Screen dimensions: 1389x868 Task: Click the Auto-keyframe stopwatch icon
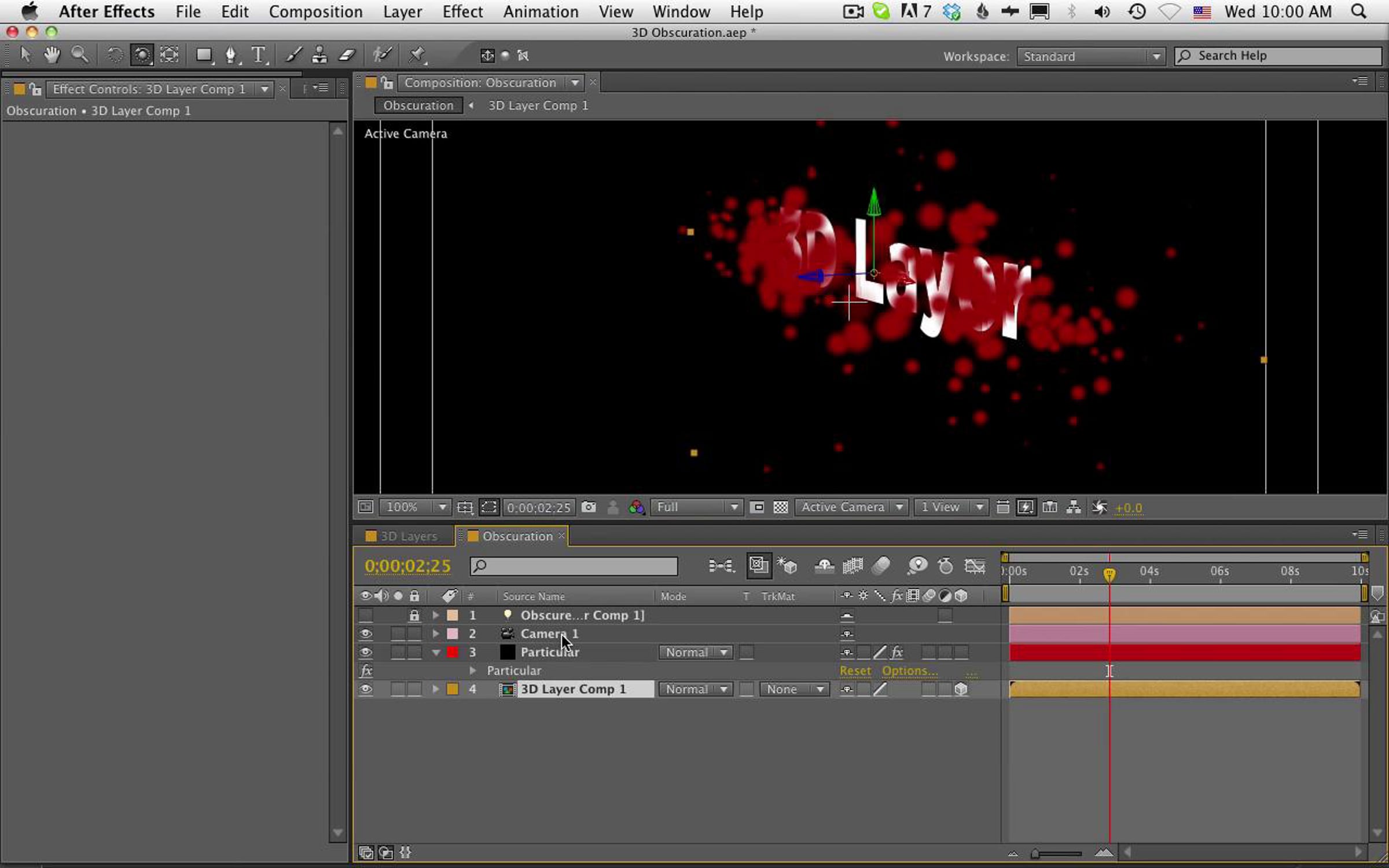point(946,565)
